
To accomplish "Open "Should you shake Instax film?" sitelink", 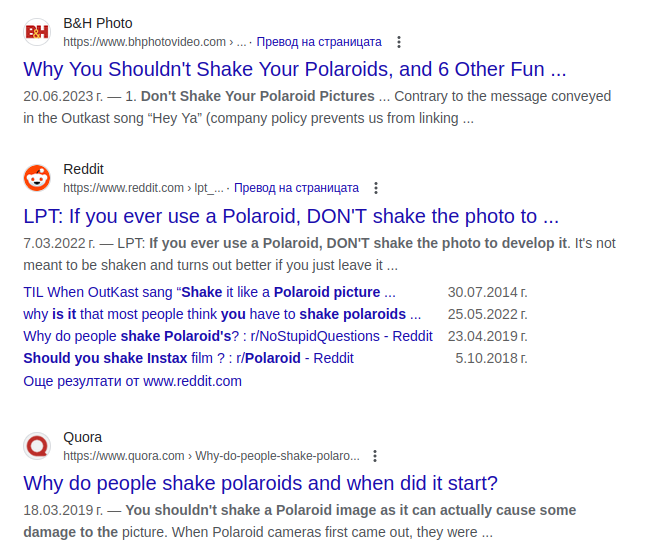I will click(x=188, y=358).
